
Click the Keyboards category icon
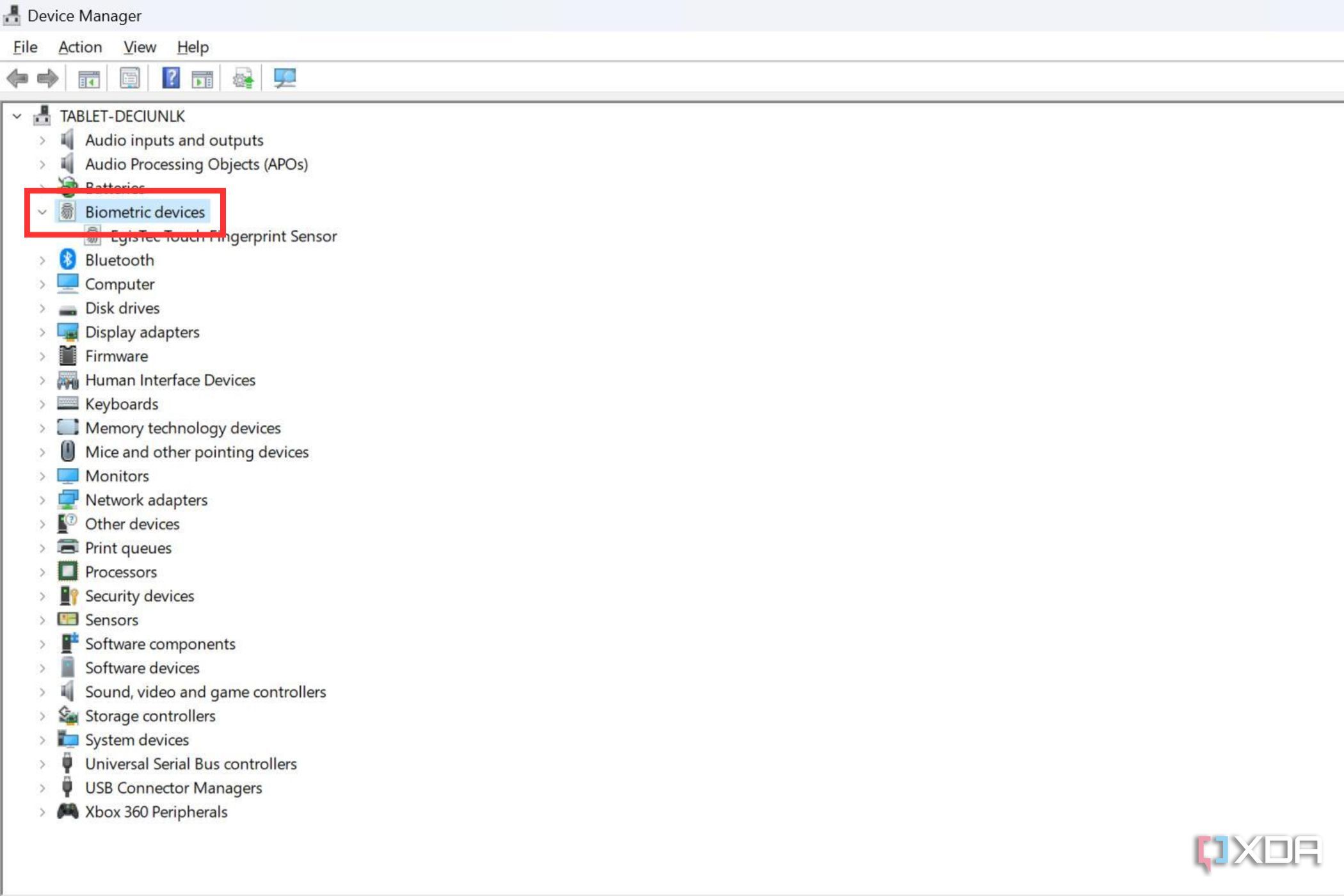[67, 404]
